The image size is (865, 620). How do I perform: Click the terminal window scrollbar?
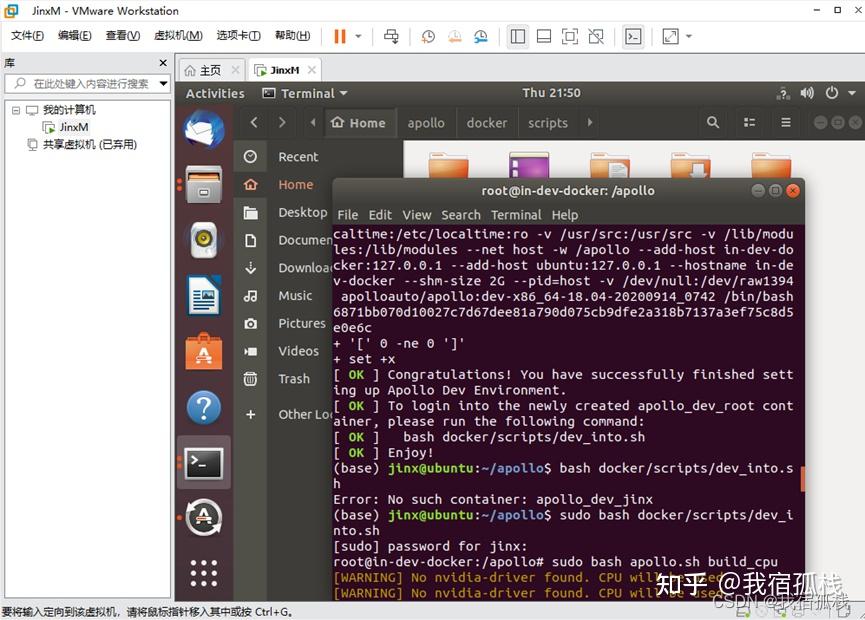[803, 479]
